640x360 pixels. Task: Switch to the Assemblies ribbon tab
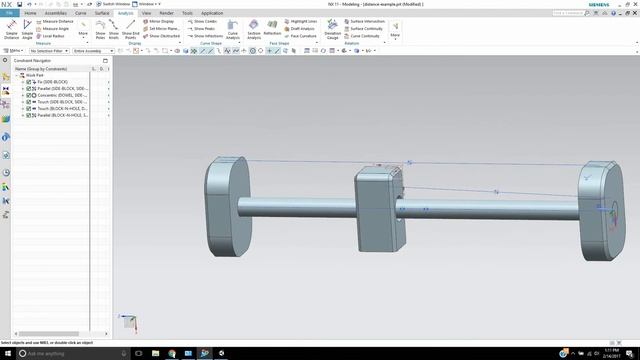(x=56, y=13)
